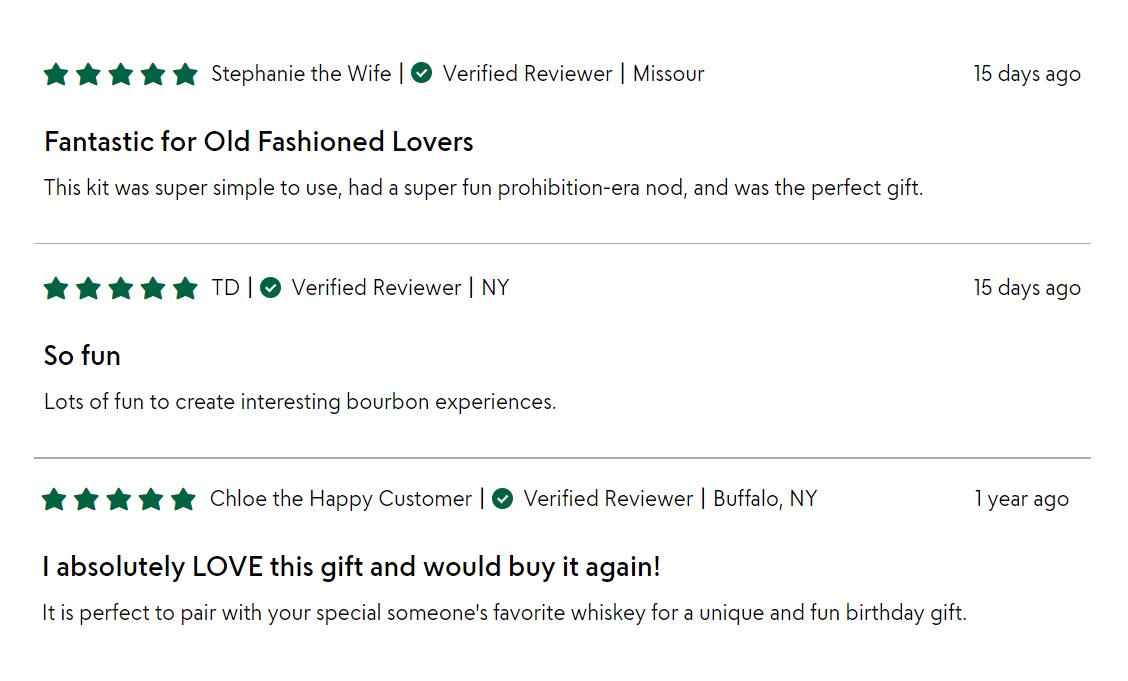The image size is (1128, 681).
Task: Click the fifth star in Chloe's rating
Action: 183,498
